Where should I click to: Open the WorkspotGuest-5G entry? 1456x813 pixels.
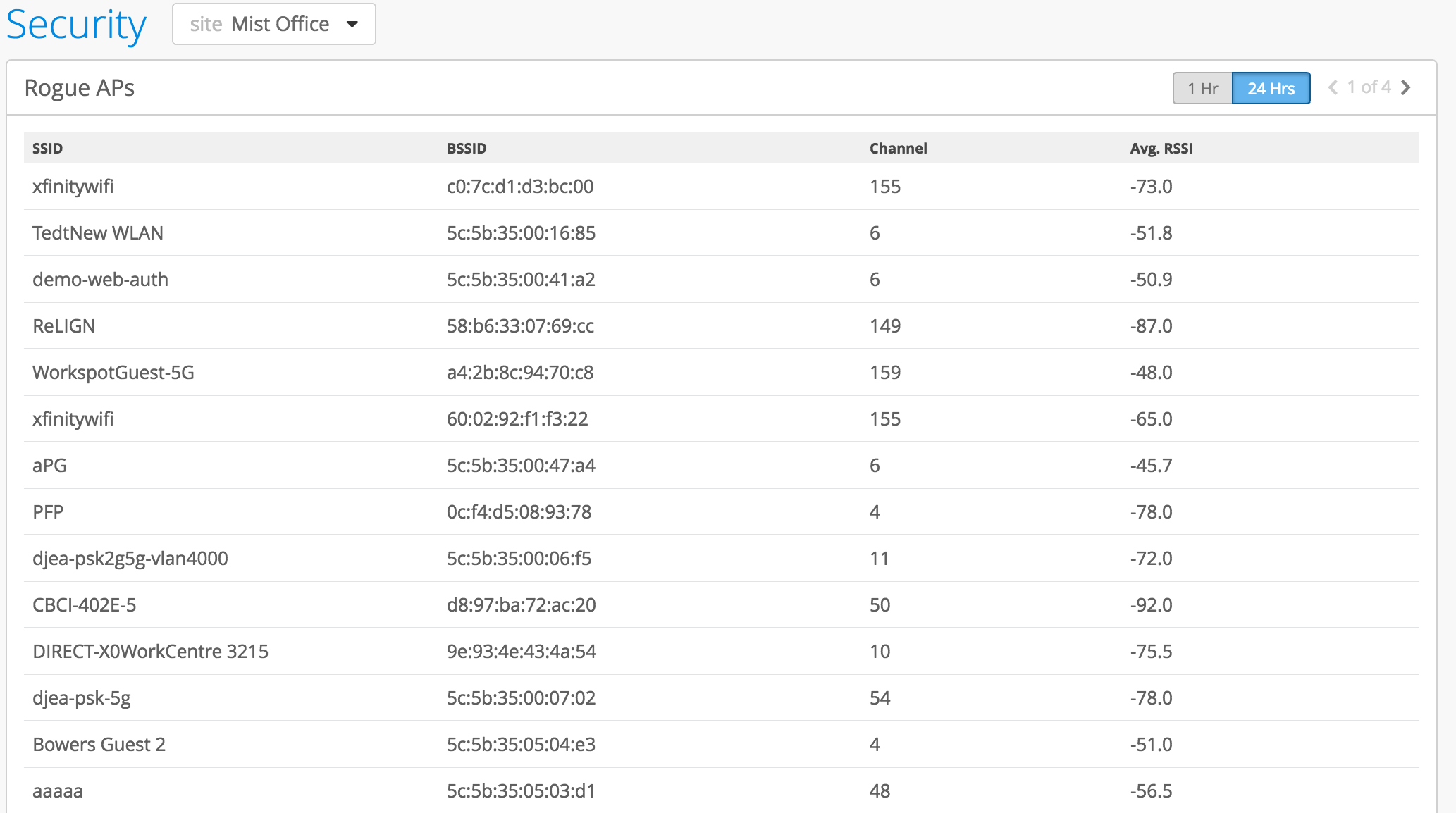coord(113,372)
